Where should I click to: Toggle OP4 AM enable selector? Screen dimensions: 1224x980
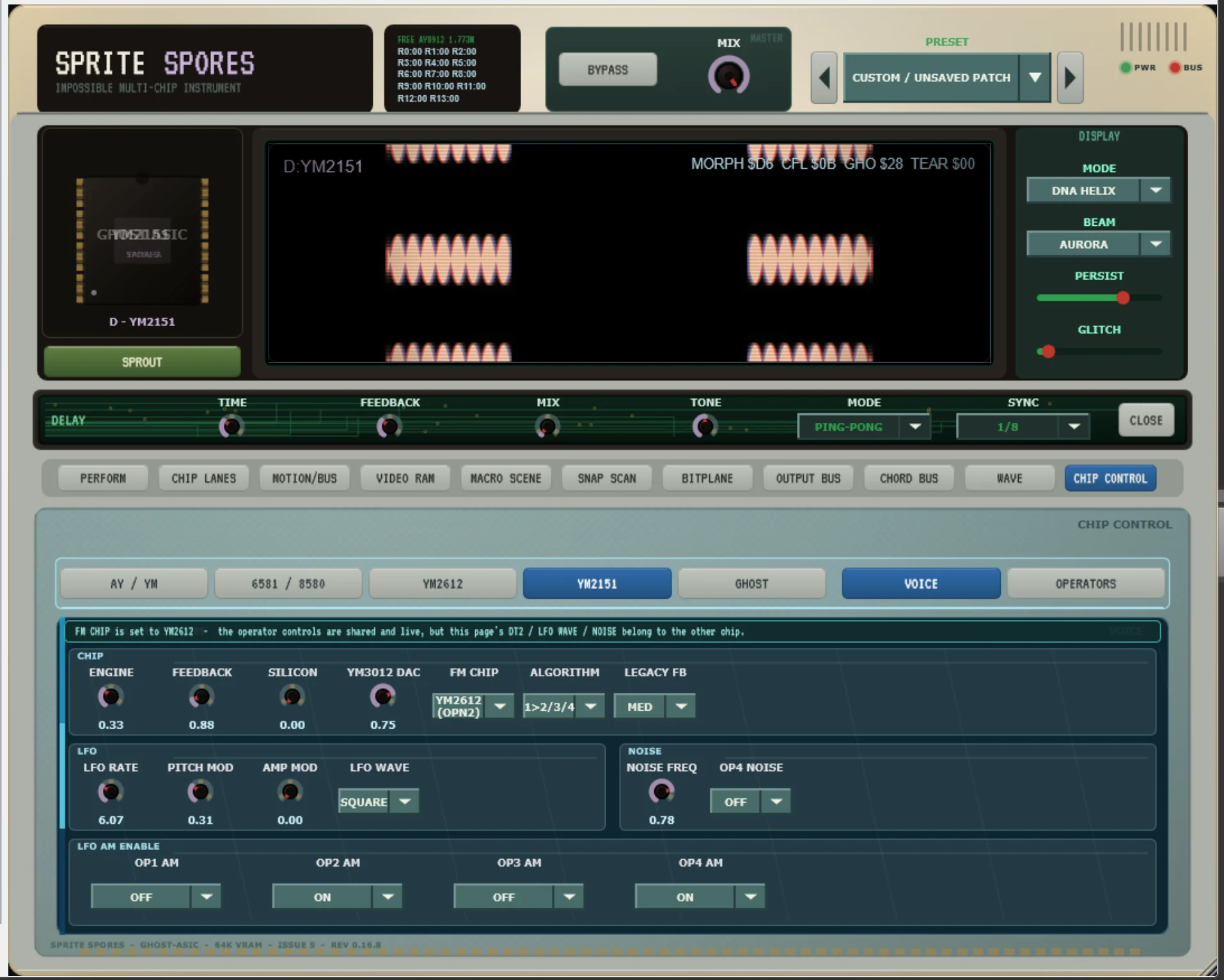click(x=700, y=897)
